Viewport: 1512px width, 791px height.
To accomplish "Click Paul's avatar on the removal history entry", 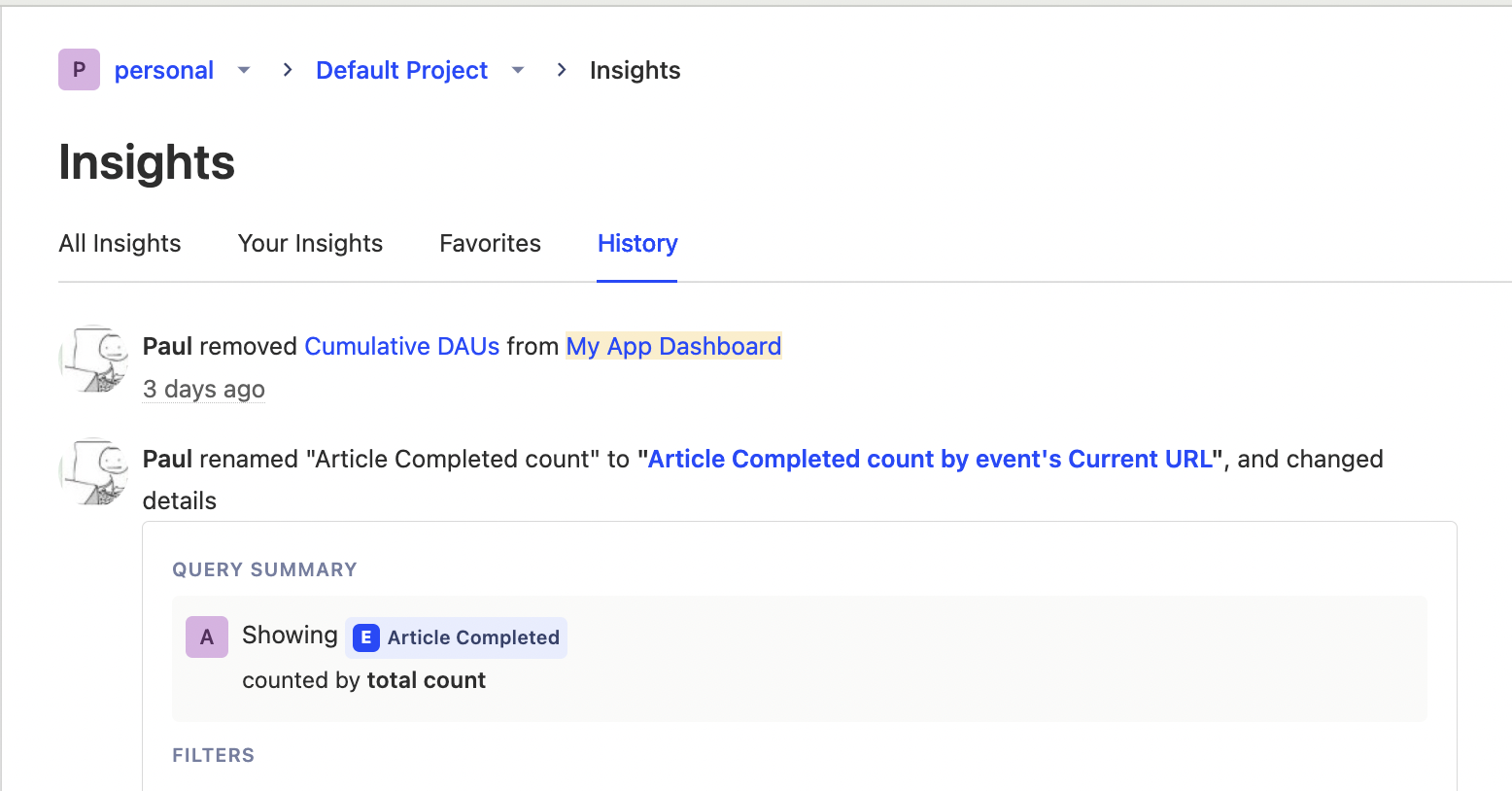I will pos(94,360).
